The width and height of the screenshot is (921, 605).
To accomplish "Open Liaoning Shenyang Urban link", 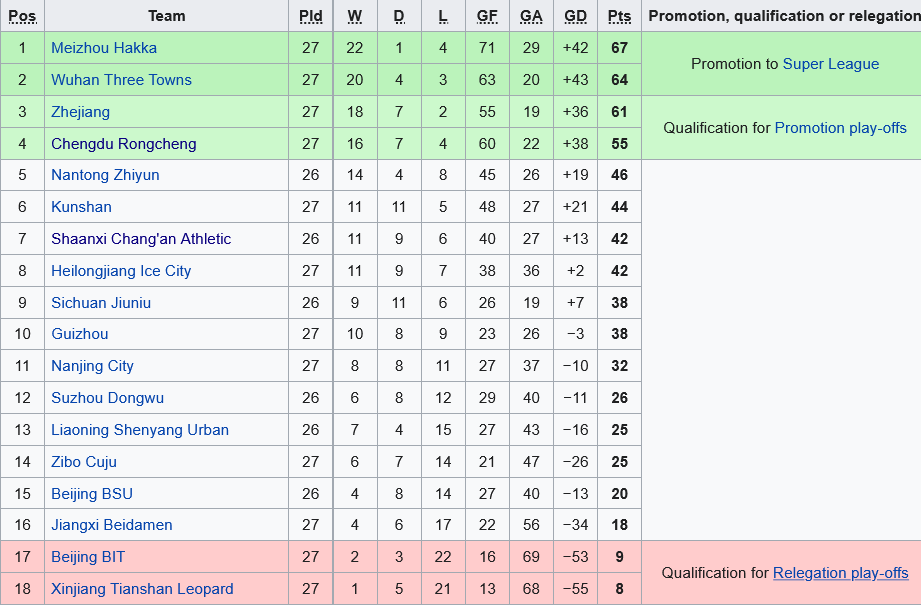I will point(140,430).
